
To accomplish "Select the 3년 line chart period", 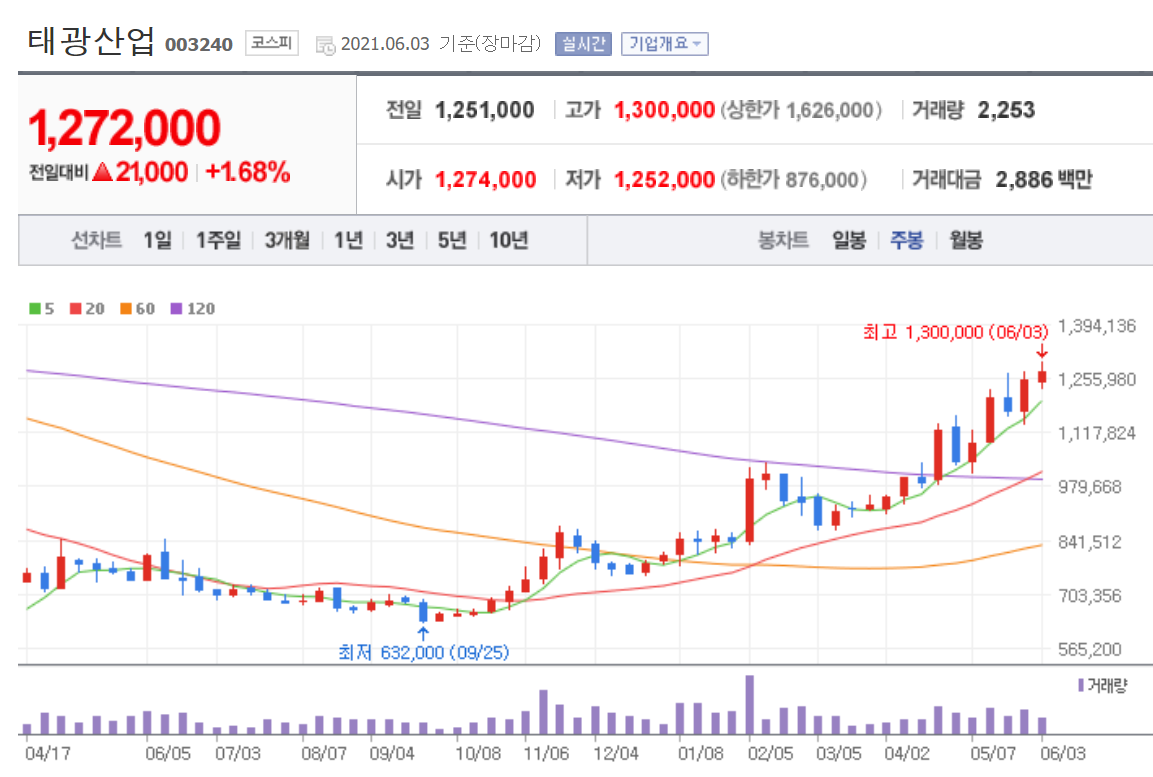I will point(400,240).
